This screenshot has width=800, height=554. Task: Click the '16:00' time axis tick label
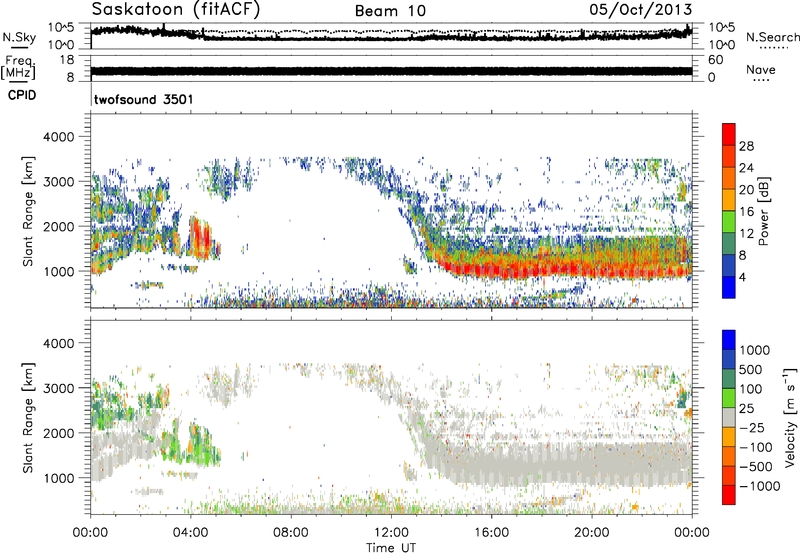pos(491,533)
